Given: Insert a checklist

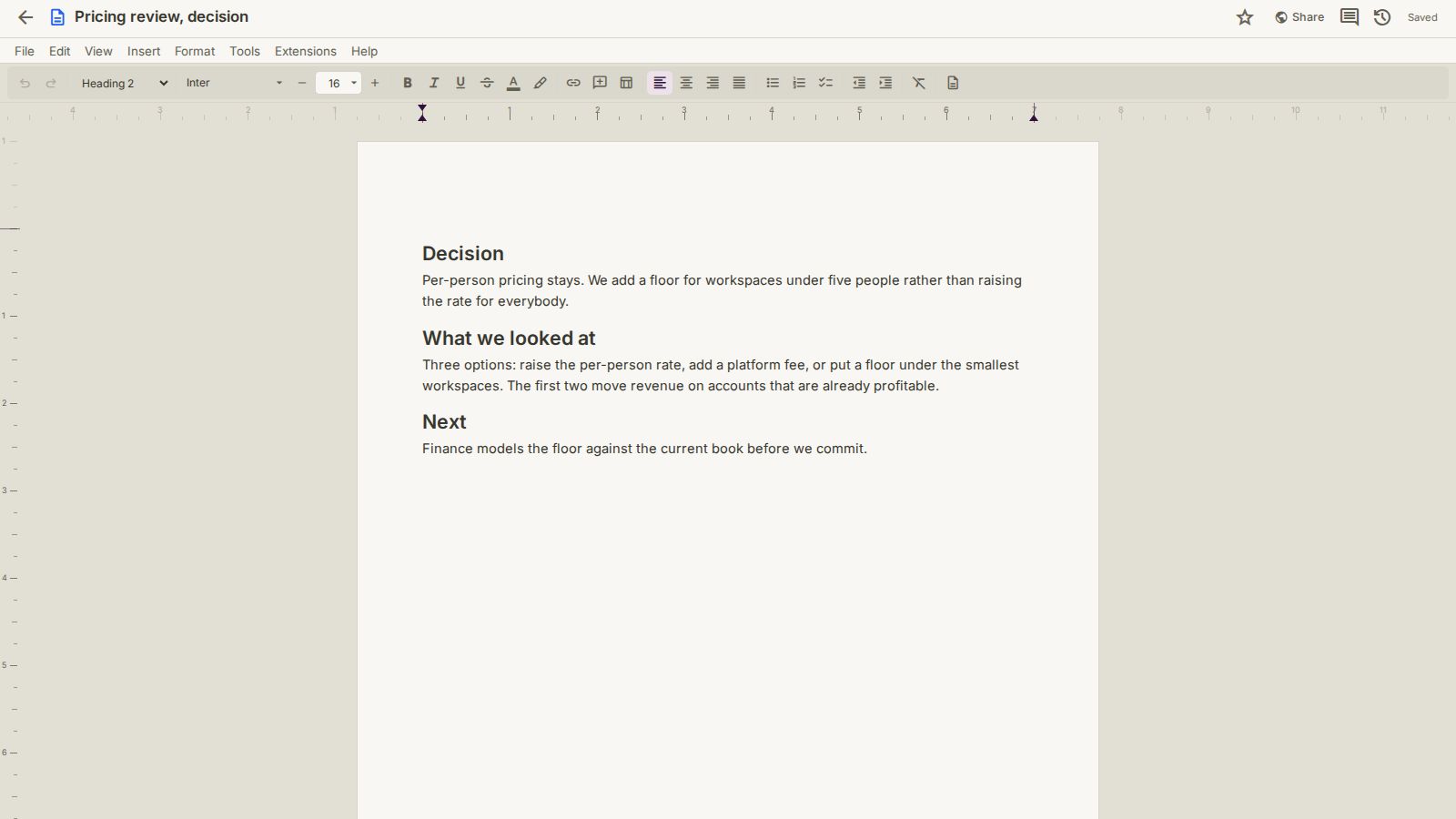Looking at the screenshot, I should [825, 83].
